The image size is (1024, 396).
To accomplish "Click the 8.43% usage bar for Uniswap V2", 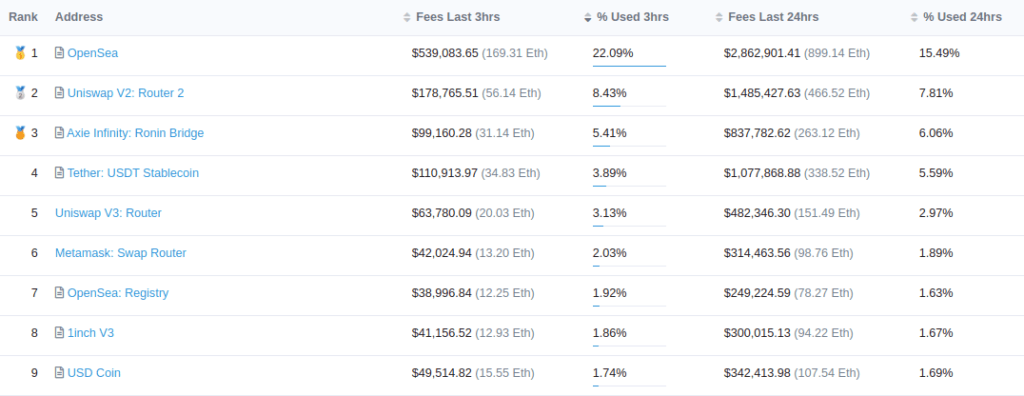I will (x=630, y=106).
